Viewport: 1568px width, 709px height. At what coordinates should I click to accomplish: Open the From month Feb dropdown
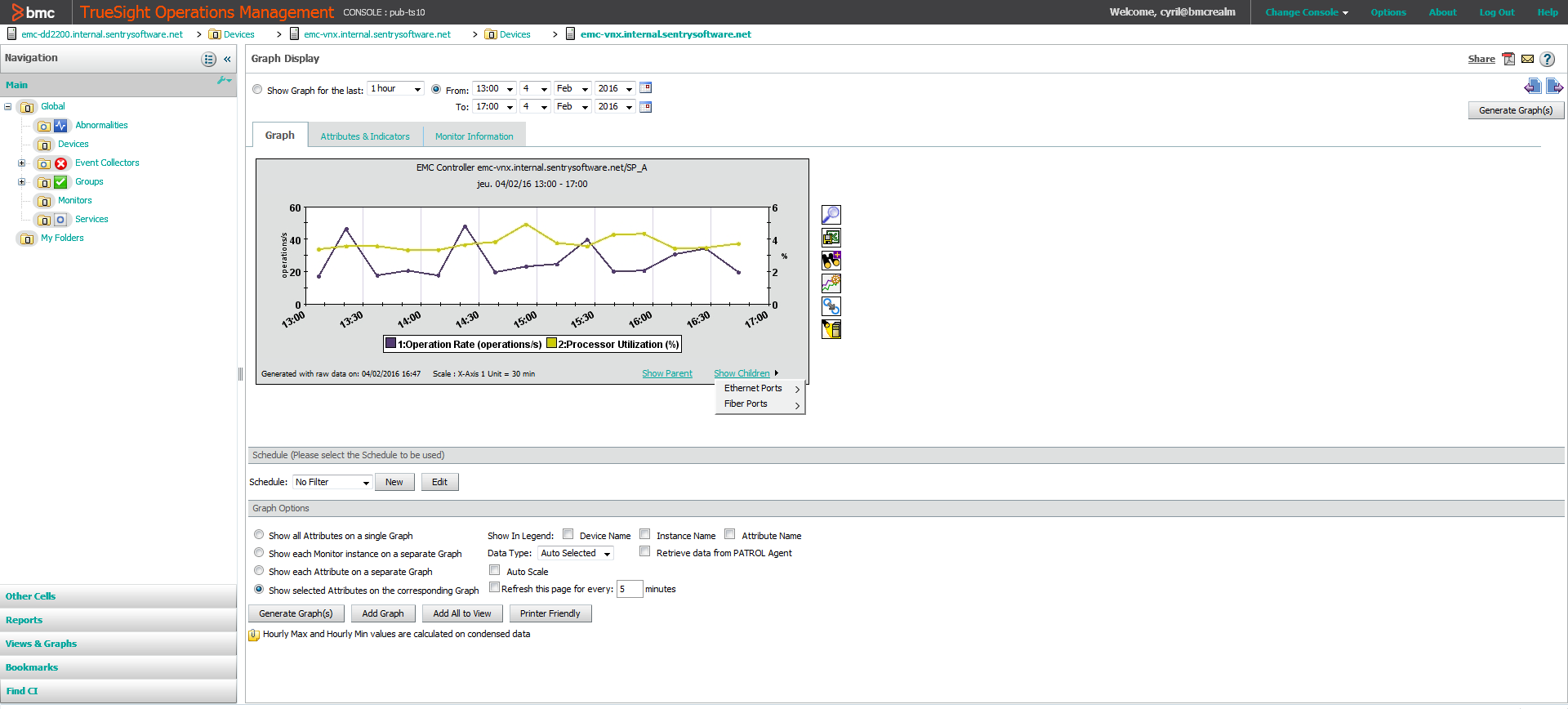tap(572, 88)
